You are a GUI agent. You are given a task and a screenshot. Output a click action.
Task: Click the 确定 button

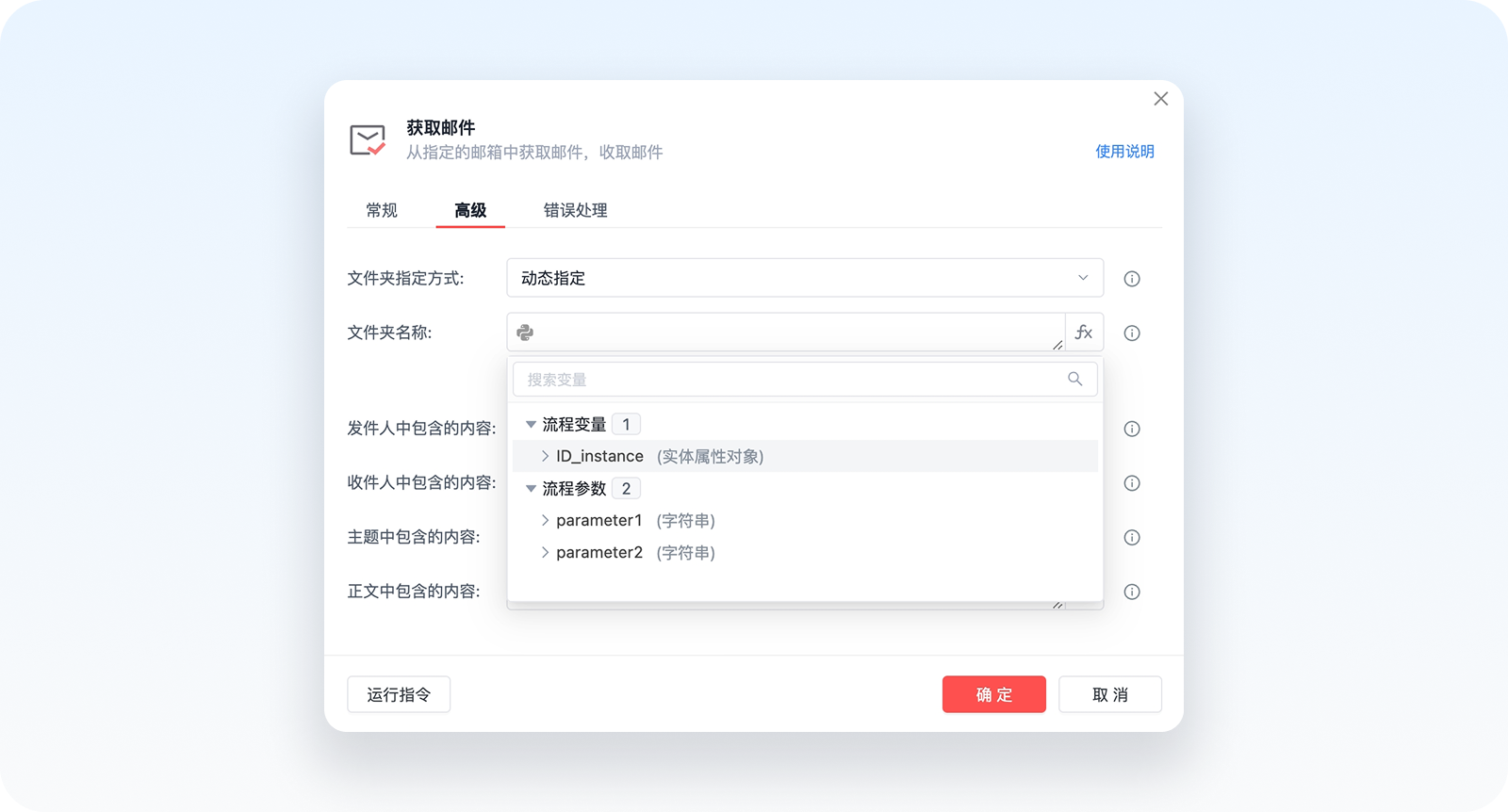(x=993, y=694)
